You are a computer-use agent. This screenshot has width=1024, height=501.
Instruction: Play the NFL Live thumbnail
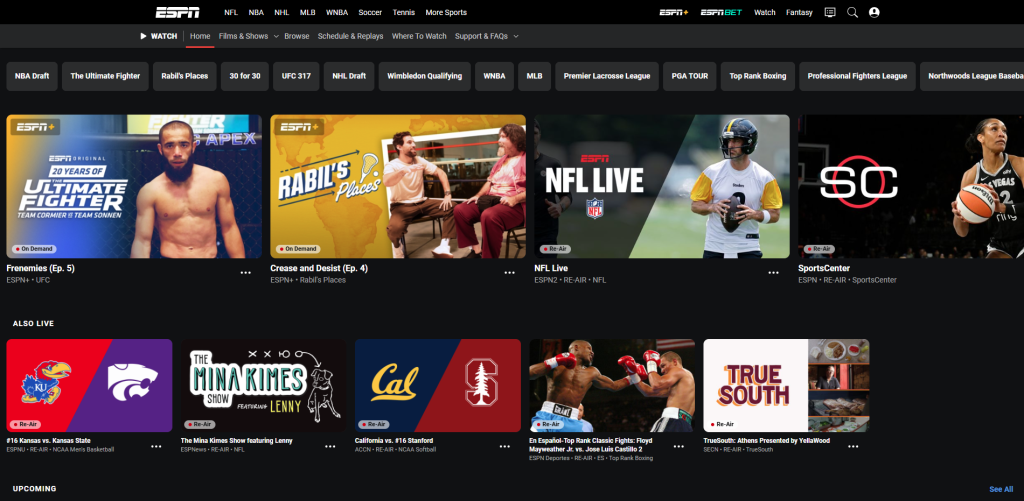click(662, 187)
